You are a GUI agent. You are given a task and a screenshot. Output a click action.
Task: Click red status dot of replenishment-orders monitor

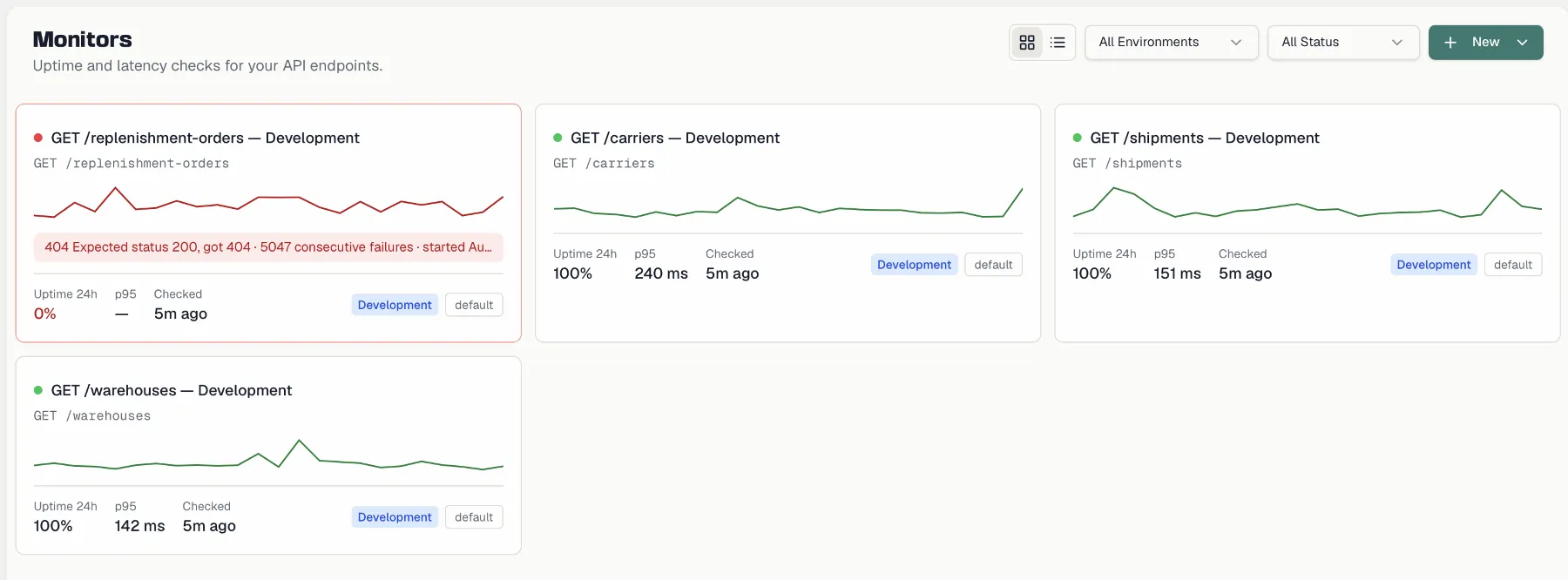coord(38,138)
